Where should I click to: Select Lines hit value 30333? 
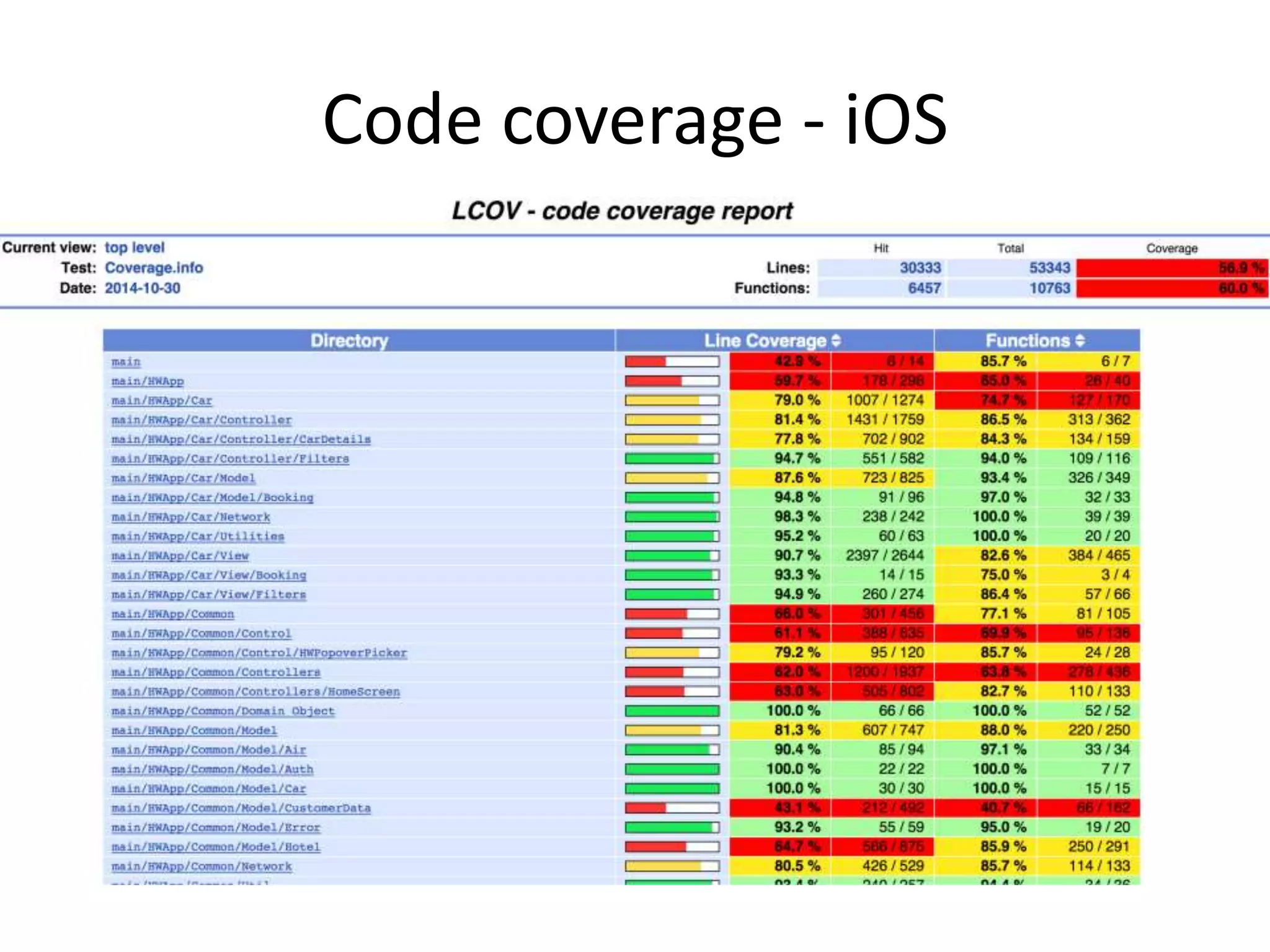point(920,268)
